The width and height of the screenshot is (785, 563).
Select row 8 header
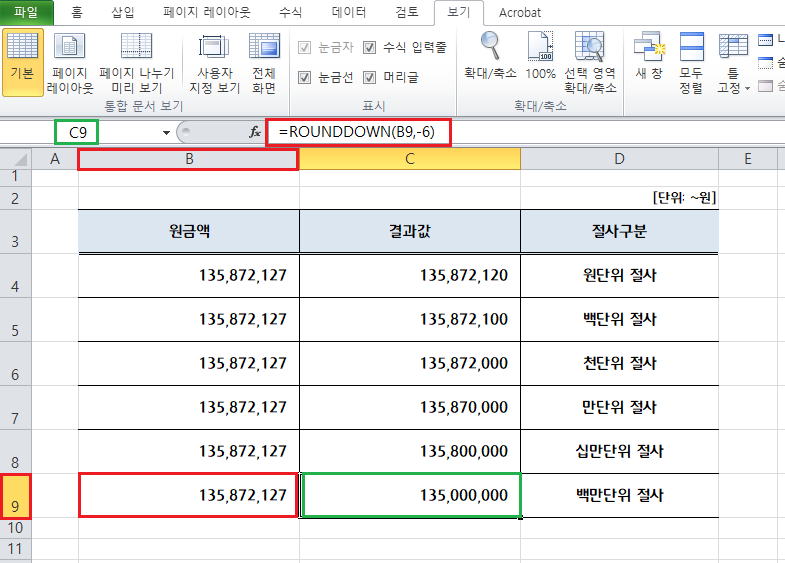coord(15,451)
